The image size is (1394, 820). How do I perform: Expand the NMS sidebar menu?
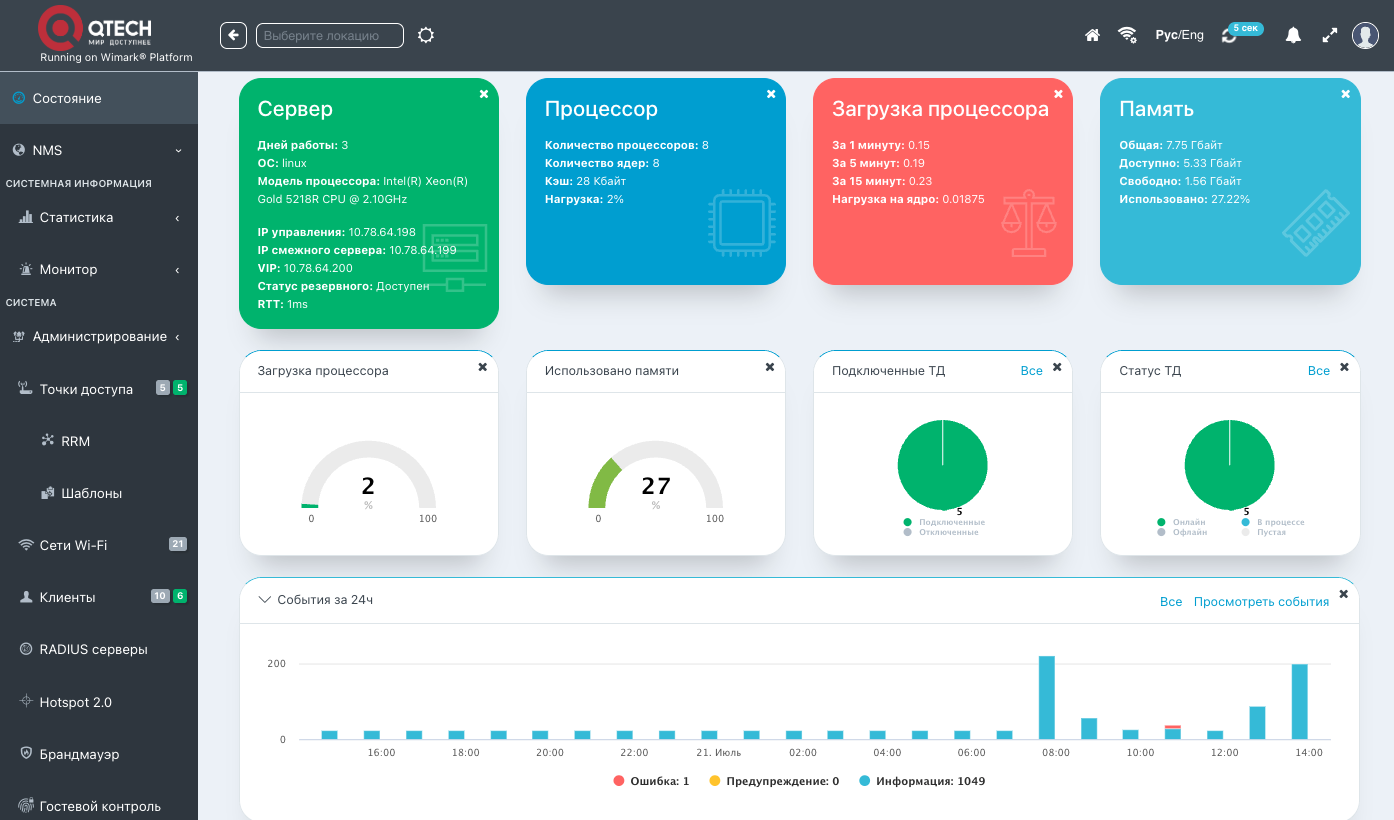point(98,150)
